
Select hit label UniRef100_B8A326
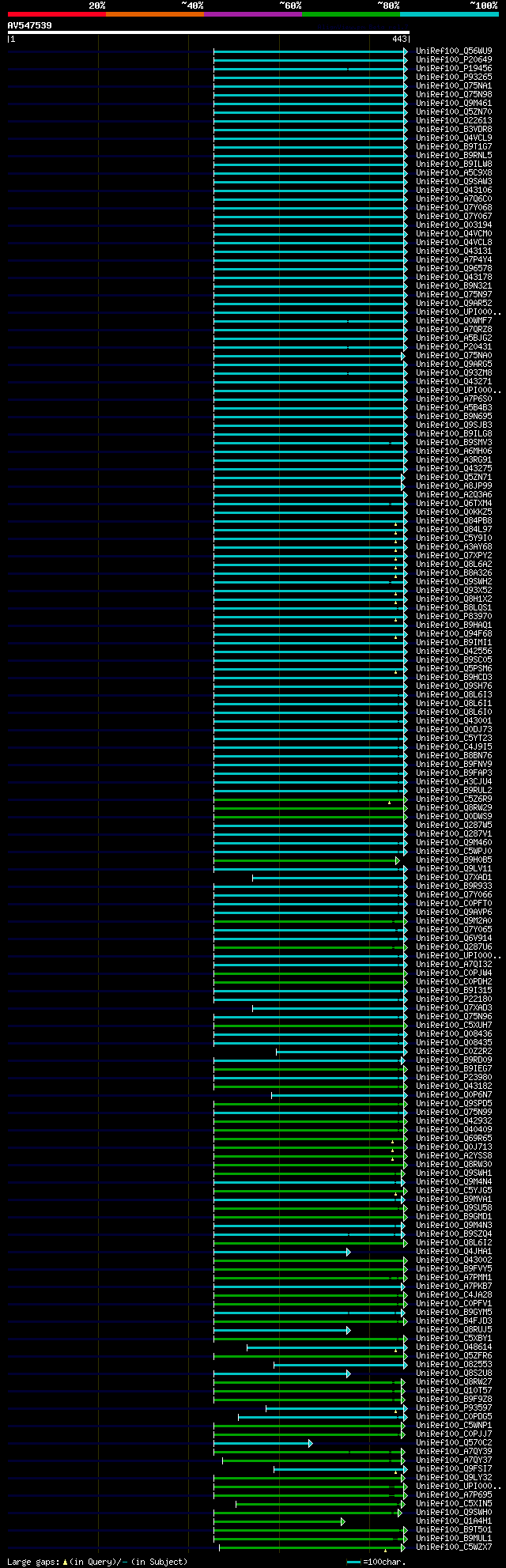tap(454, 573)
